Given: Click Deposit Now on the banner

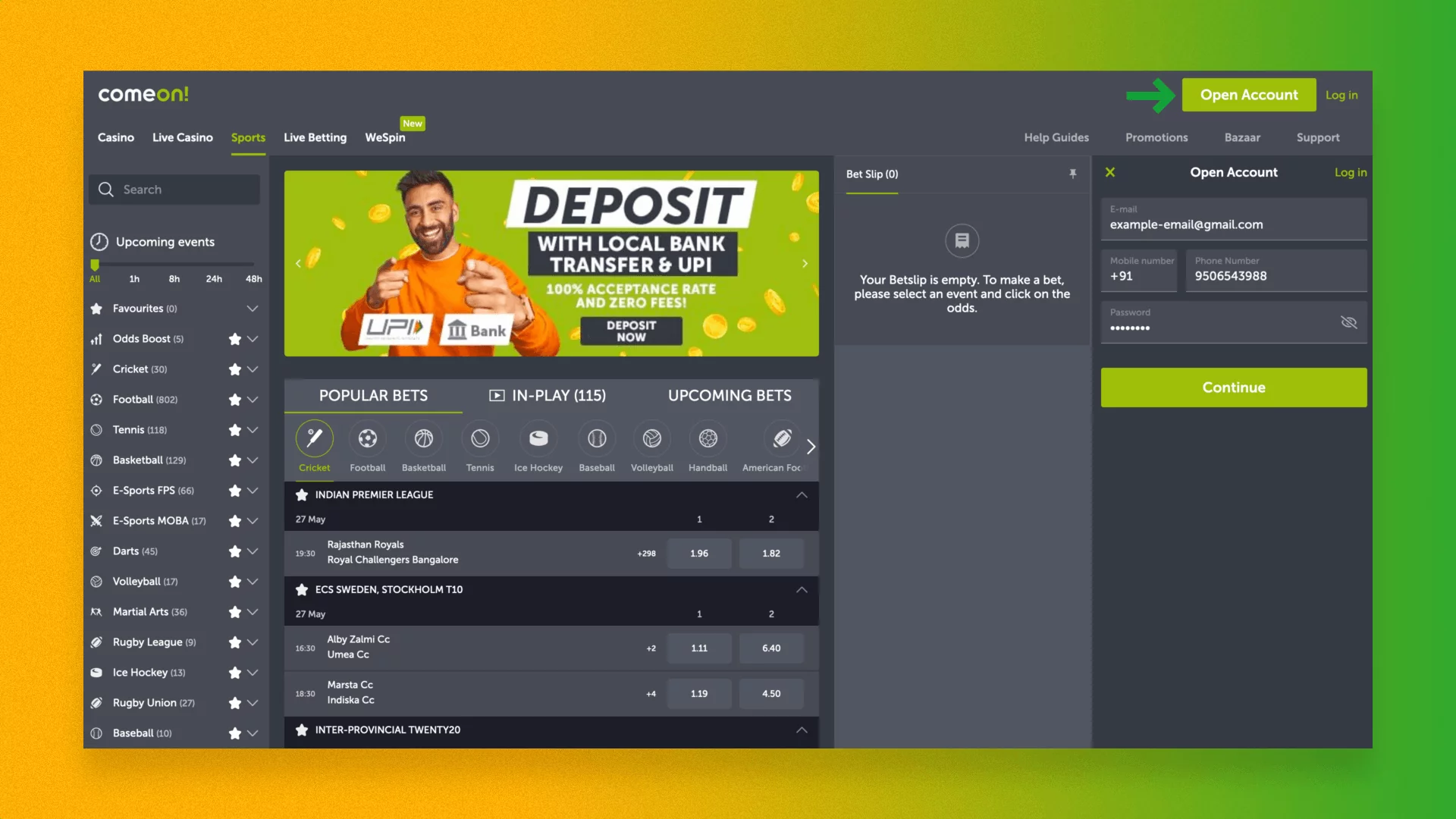Looking at the screenshot, I should pyautogui.click(x=631, y=331).
